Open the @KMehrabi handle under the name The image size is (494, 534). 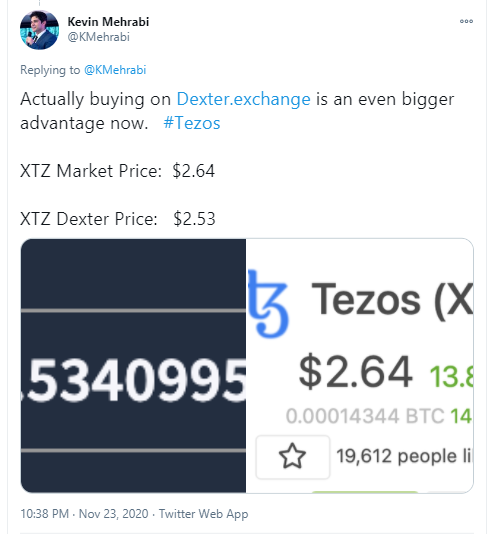click(x=98, y=37)
